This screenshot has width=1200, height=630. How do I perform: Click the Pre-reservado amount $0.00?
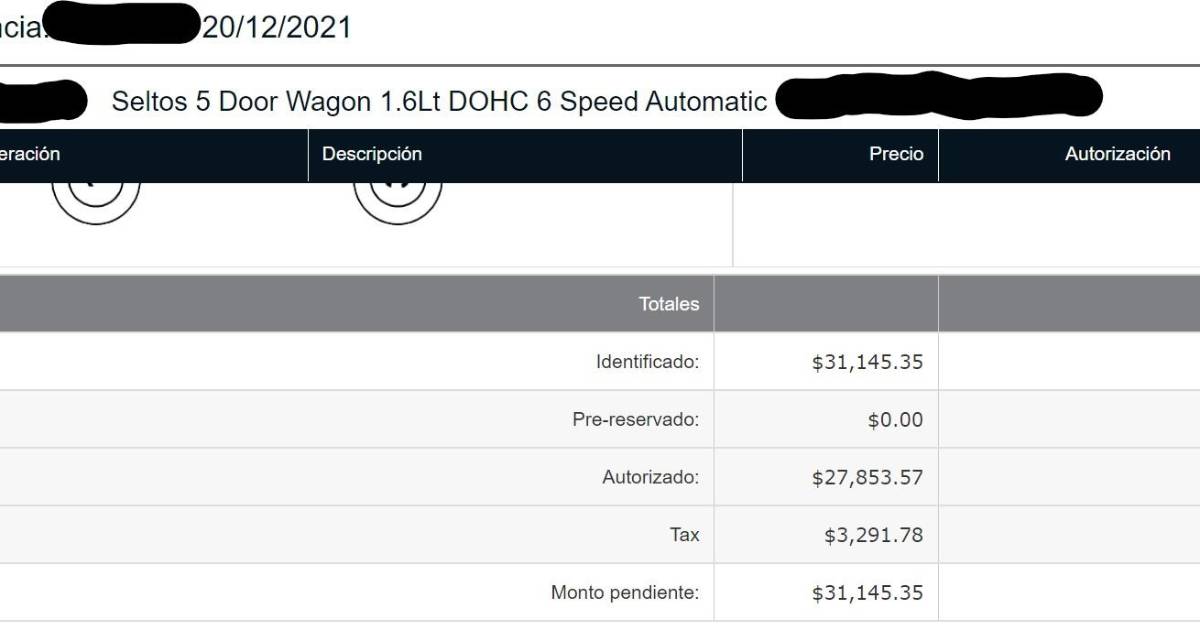(x=895, y=420)
